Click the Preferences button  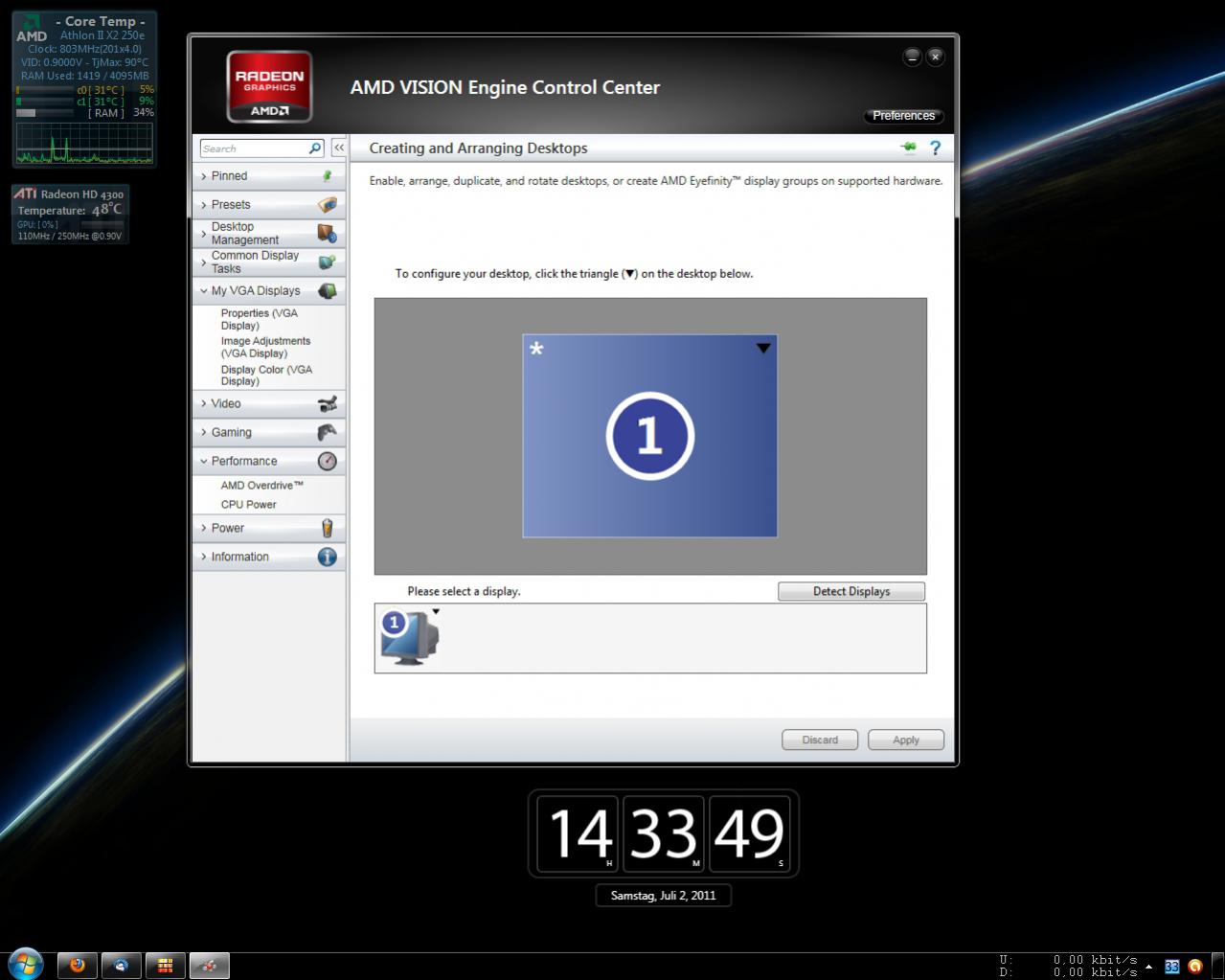(903, 116)
